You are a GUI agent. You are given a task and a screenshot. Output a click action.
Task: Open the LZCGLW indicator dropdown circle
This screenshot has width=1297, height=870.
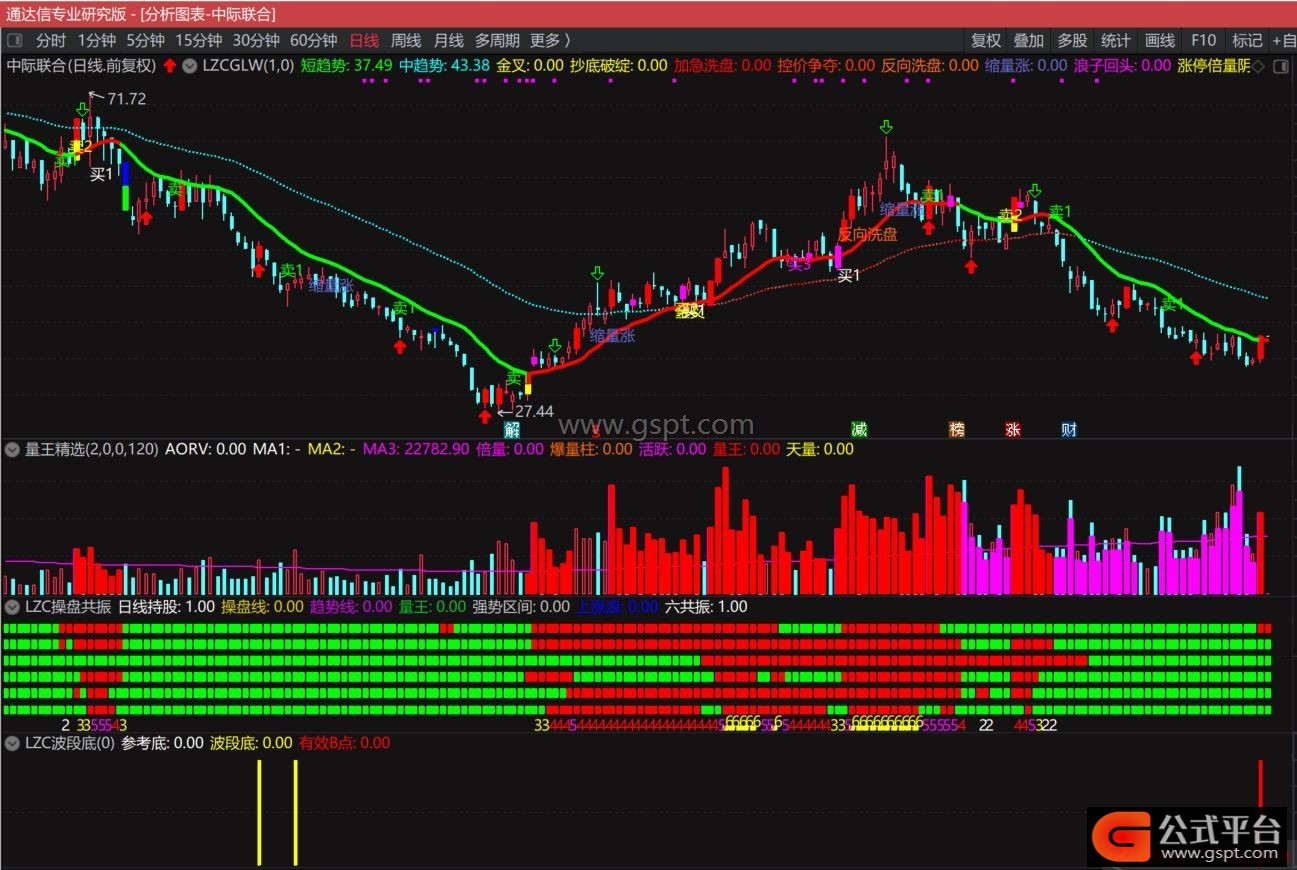coord(189,66)
